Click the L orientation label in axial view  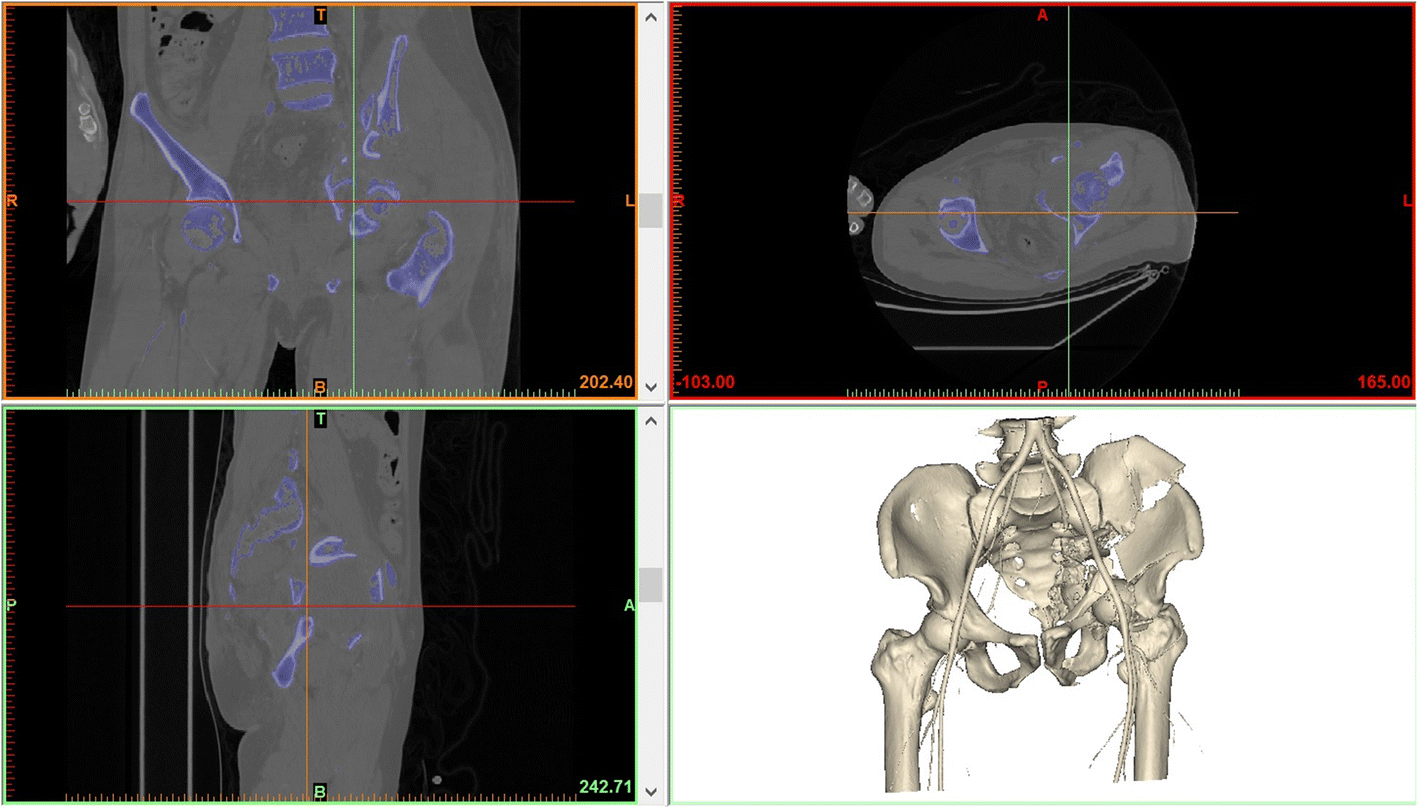[1407, 201]
